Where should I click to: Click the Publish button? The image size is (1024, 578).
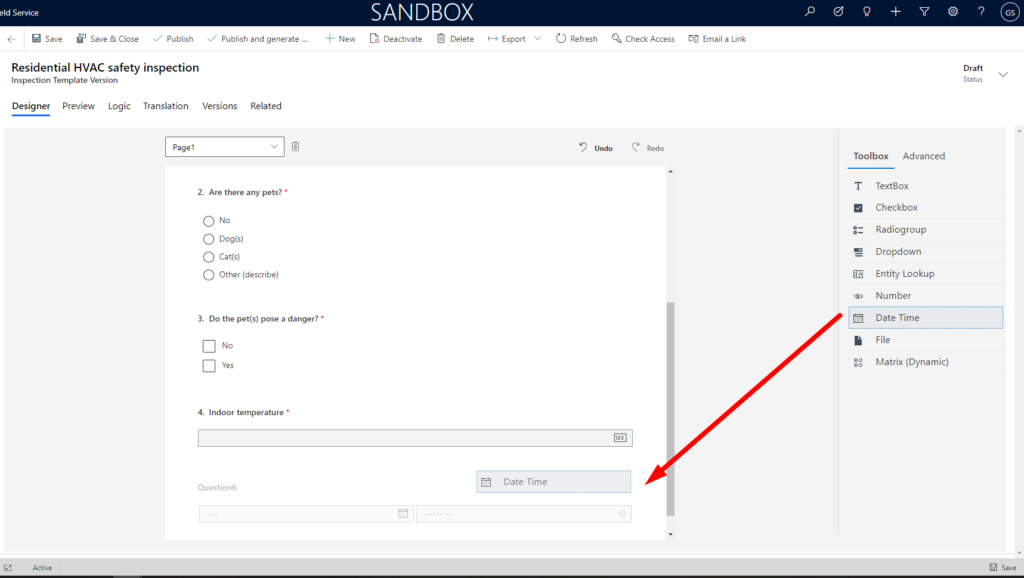(172, 38)
